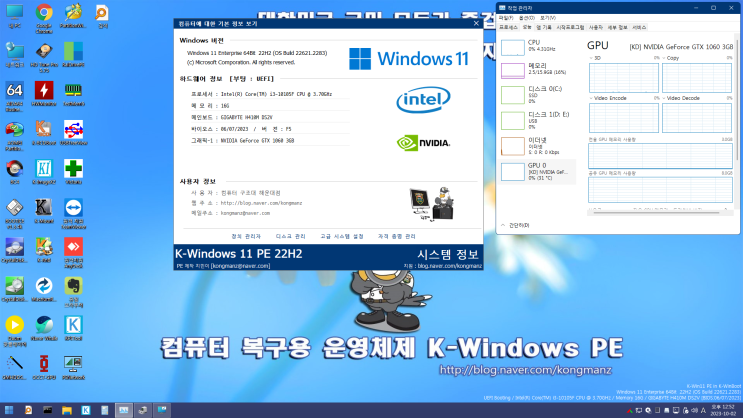Open the K-ImageX KI desktop icon

44,172
